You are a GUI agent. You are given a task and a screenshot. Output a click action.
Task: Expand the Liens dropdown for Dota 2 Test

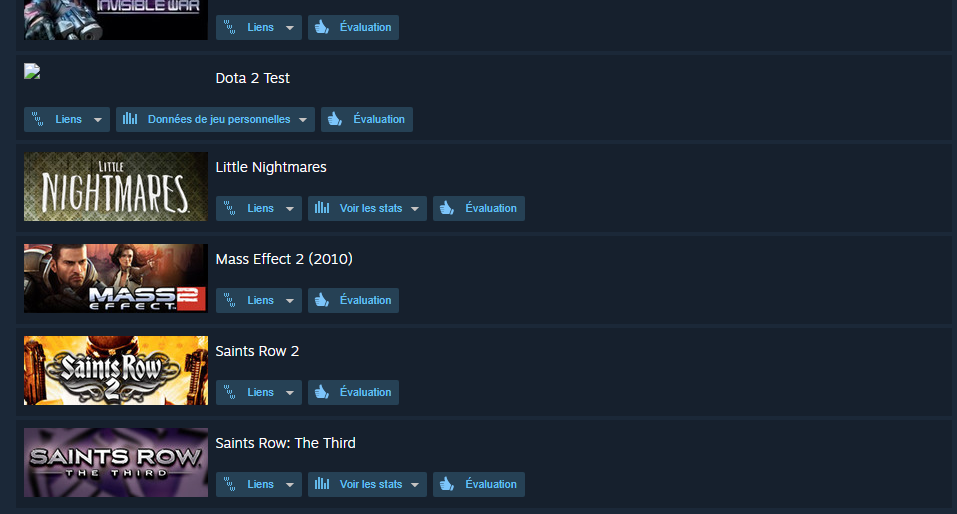(x=98, y=120)
